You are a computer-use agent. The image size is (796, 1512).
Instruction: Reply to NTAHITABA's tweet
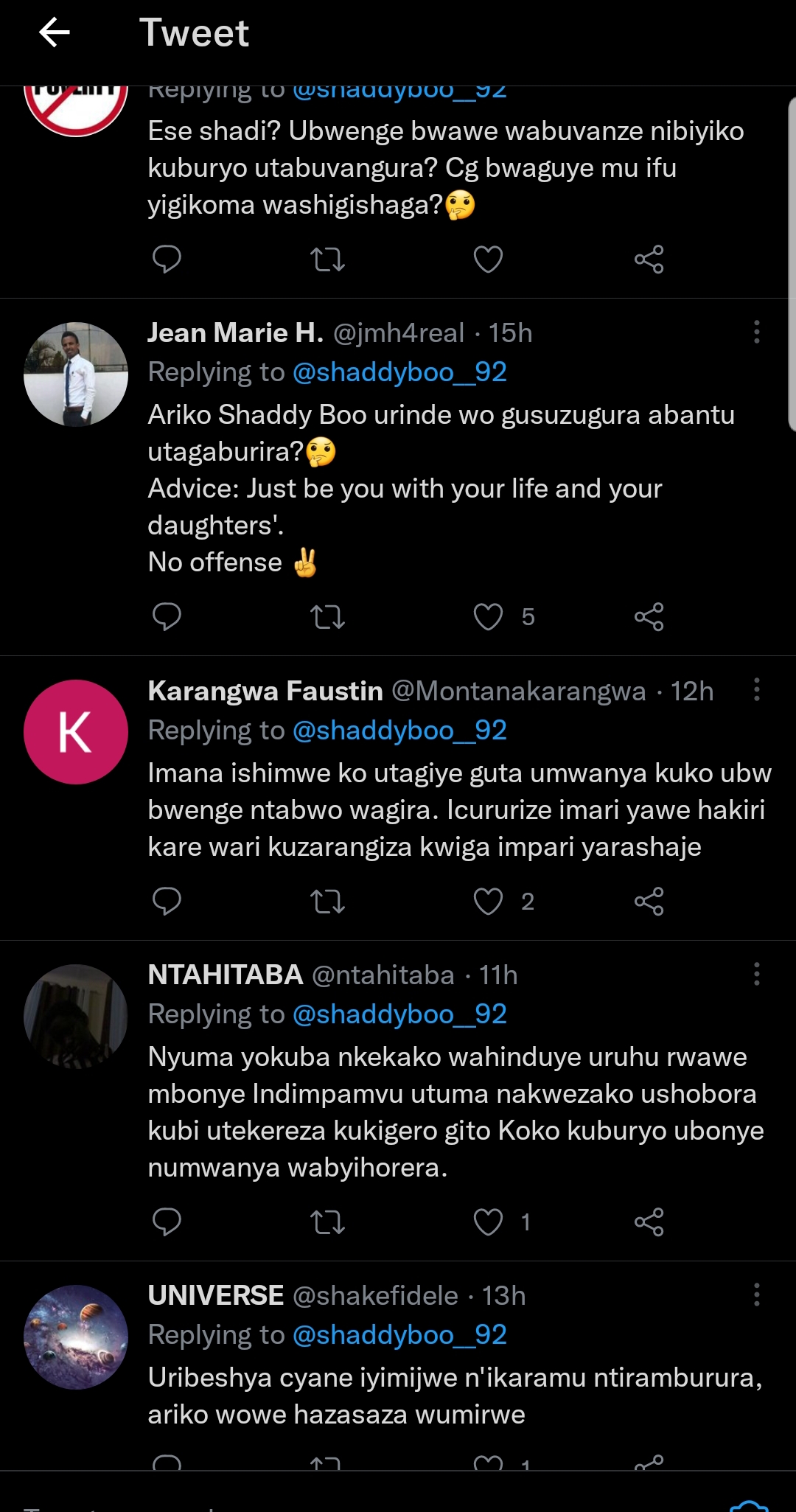pyautogui.click(x=167, y=1222)
